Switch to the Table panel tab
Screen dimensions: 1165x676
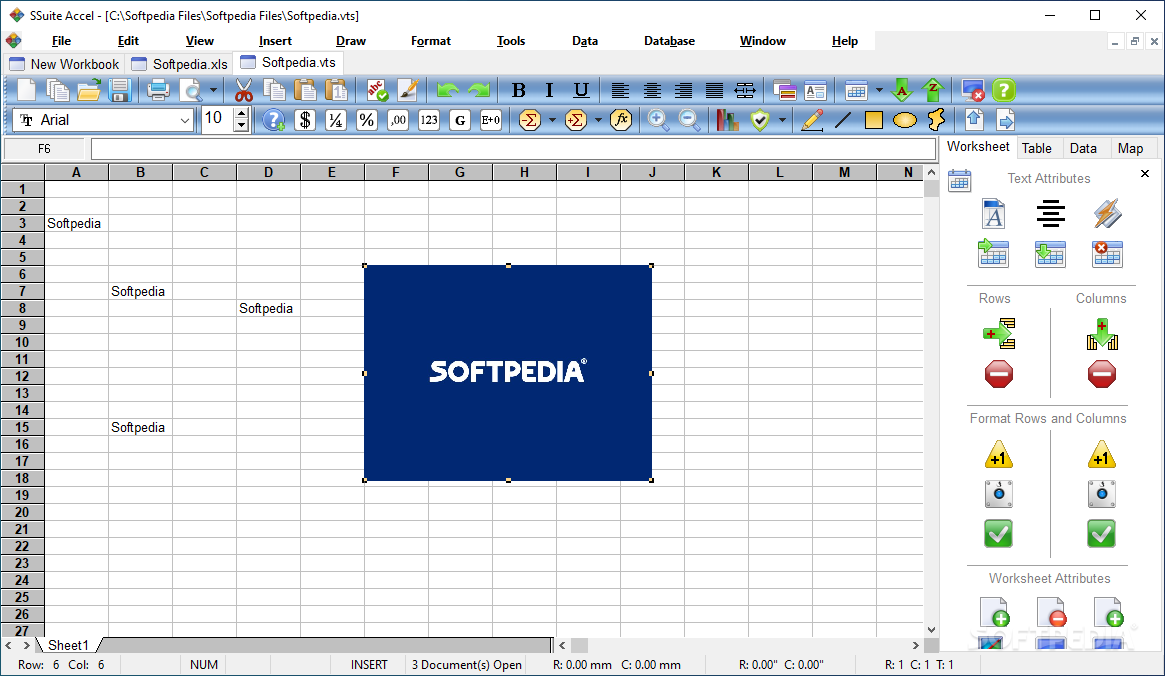click(x=1036, y=148)
